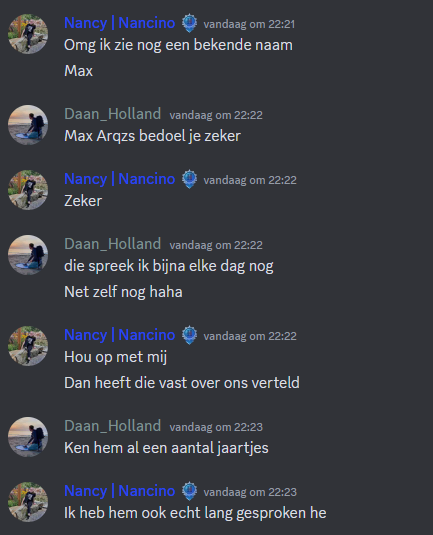This screenshot has height=535, width=433.
Task: Click message 'Dan heeft die vast over ons verteld'
Action: (182, 383)
